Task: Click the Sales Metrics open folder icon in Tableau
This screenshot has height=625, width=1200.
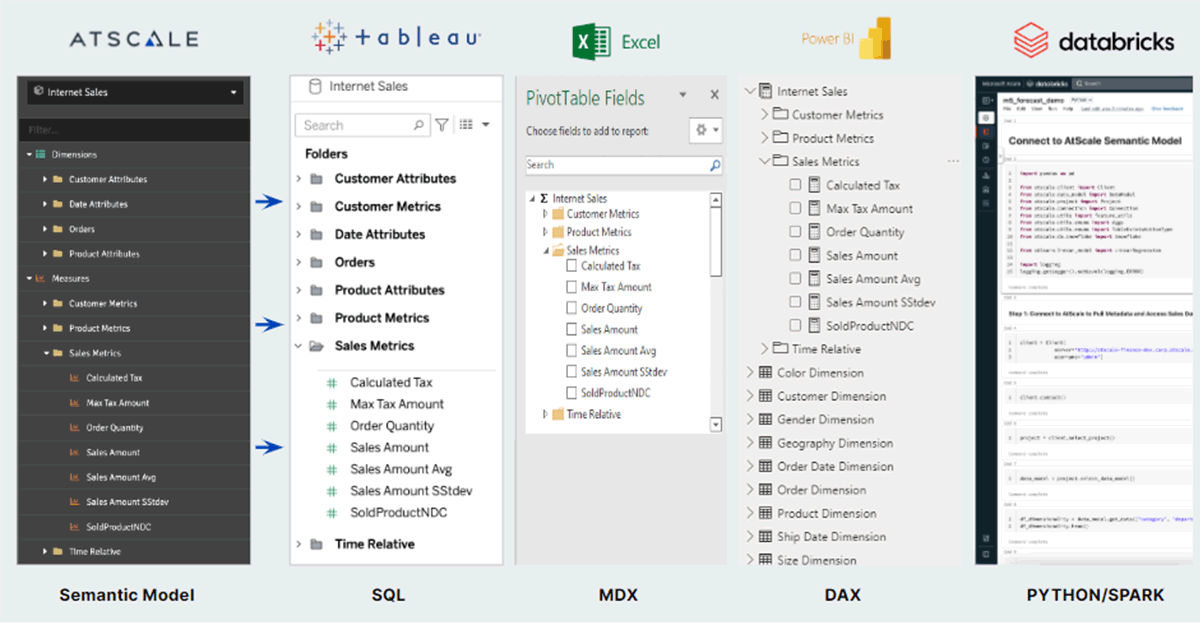Action: [316, 346]
